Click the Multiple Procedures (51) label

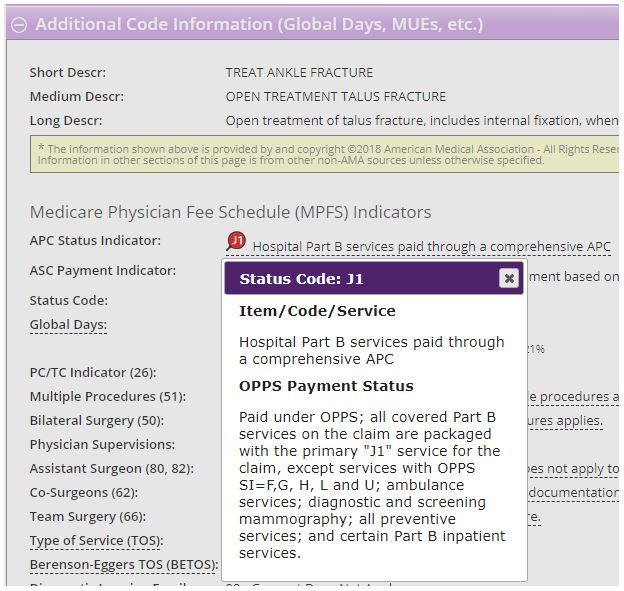click(108, 397)
